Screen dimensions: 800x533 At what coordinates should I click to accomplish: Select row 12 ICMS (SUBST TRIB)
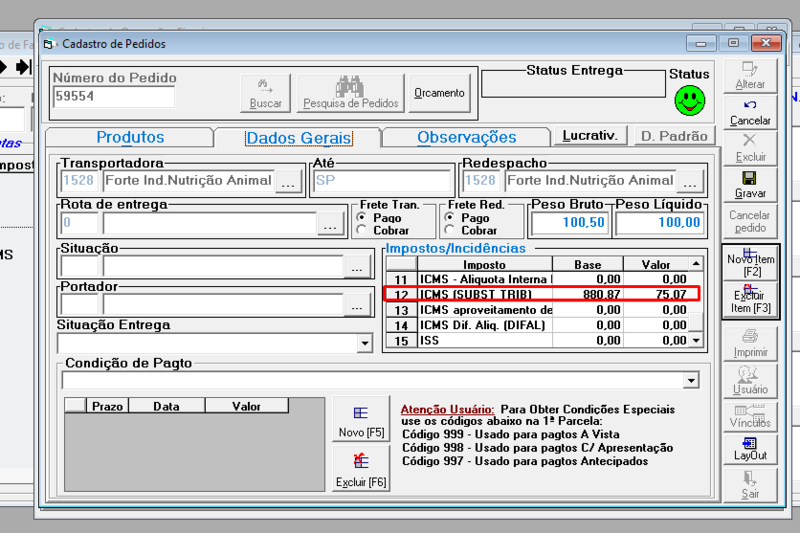537,294
